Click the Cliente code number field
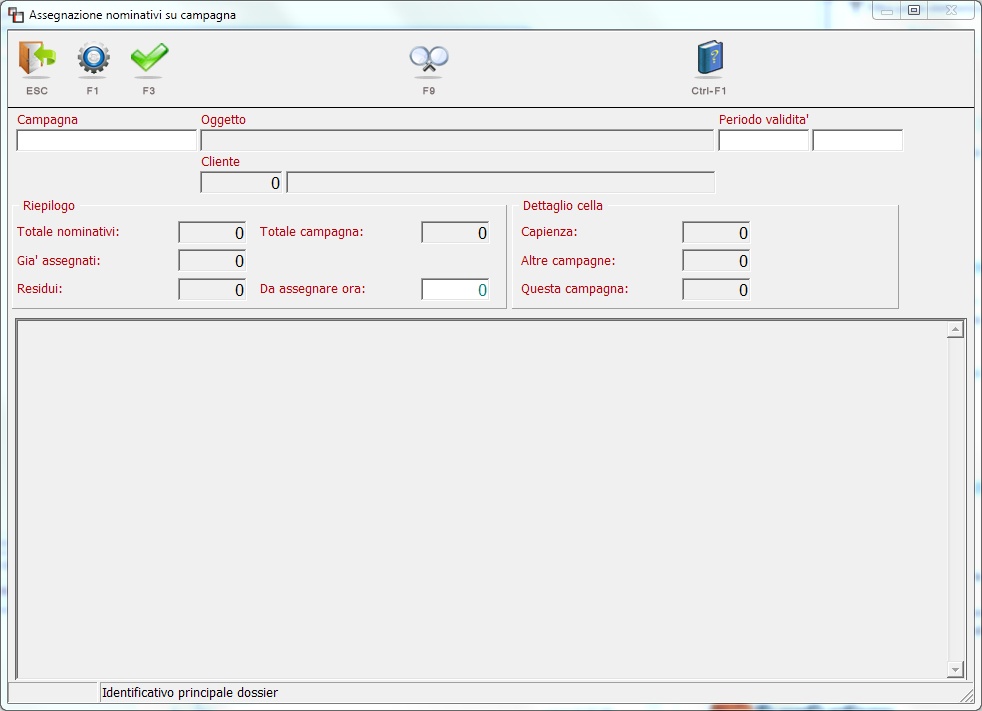The image size is (982, 711). click(241, 182)
